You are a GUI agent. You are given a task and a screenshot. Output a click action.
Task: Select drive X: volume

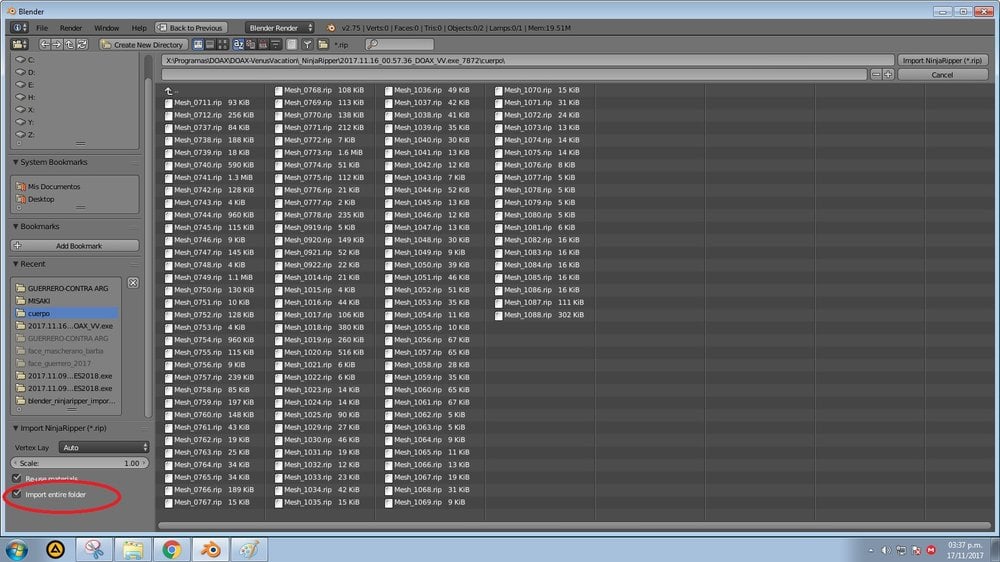click(x=26, y=110)
